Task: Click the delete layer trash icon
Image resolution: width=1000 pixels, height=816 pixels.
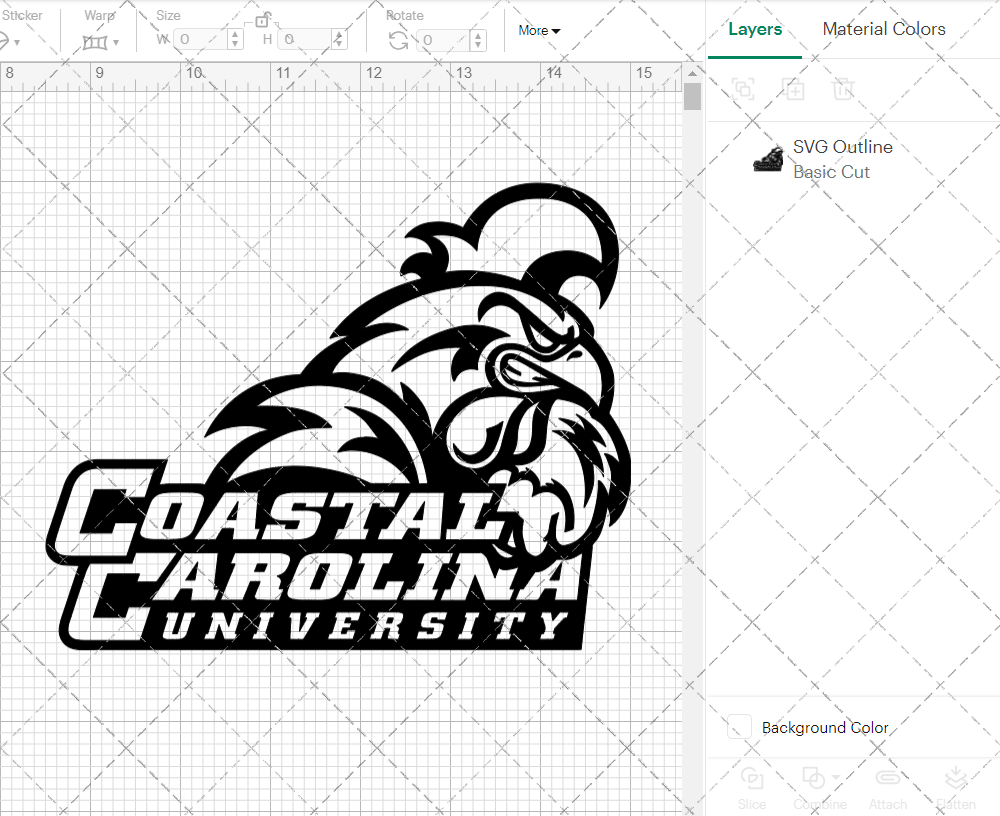Action: click(844, 90)
